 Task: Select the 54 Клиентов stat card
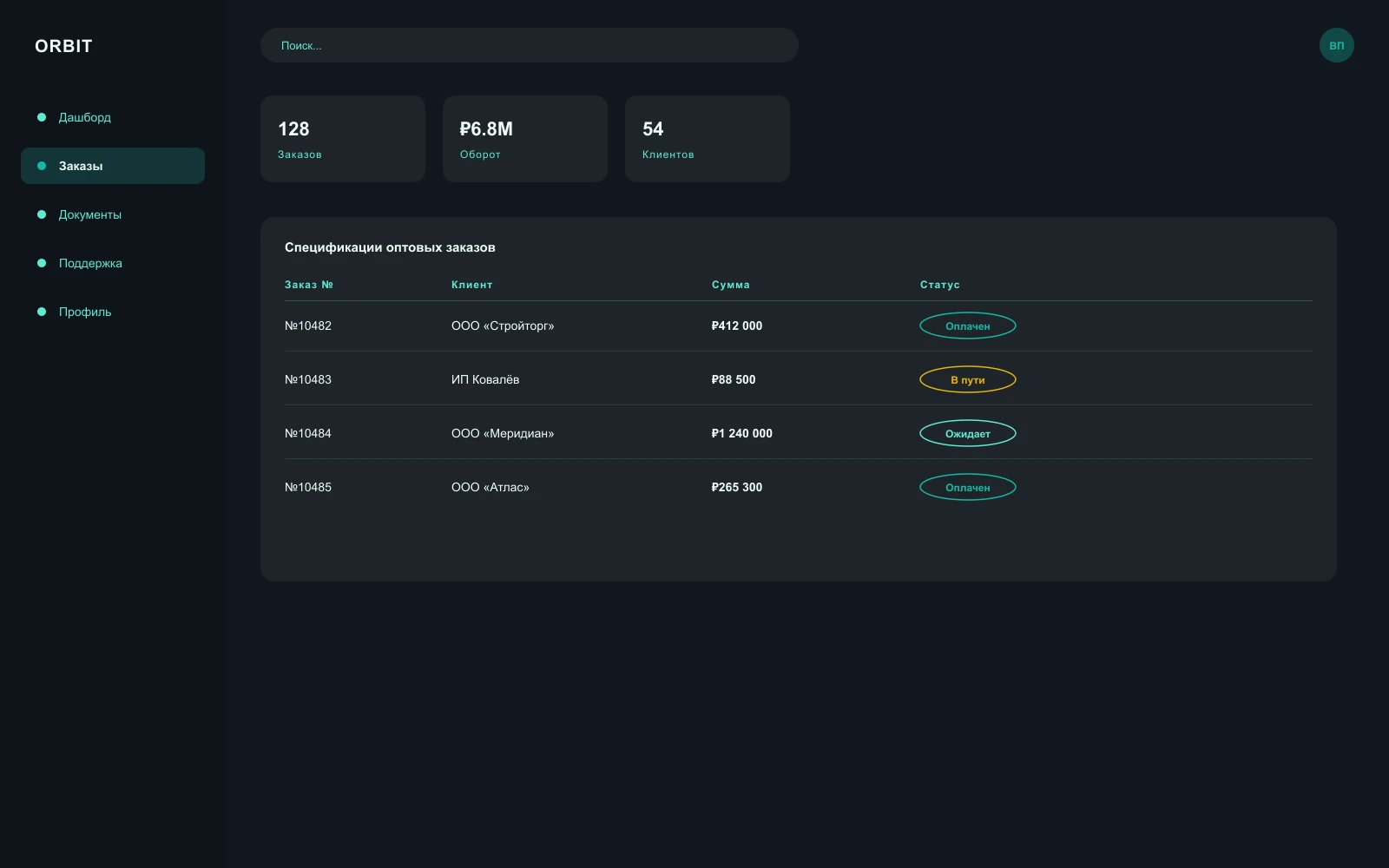click(x=708, y=139)
